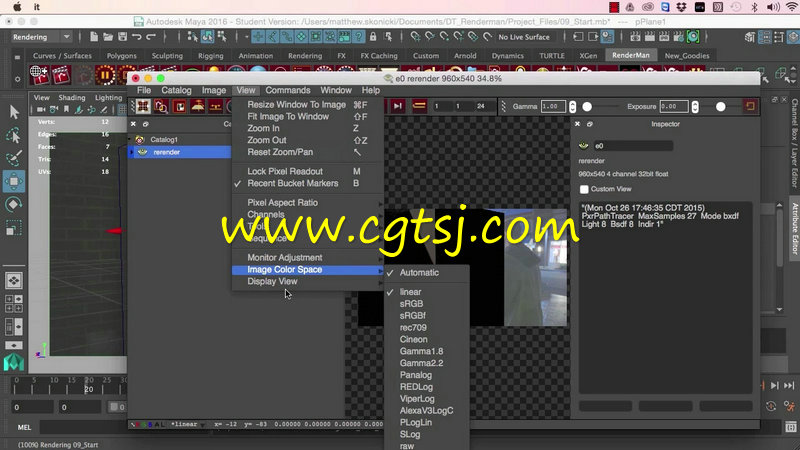
Task: Select the Move tool in Maya toolbox
Action: tap(14, 181)
